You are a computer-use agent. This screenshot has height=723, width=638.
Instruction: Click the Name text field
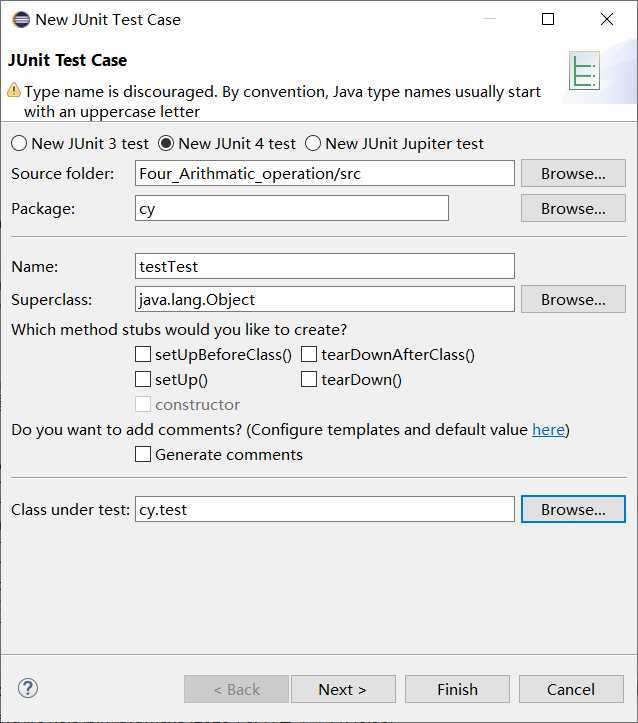coord(325,266)
